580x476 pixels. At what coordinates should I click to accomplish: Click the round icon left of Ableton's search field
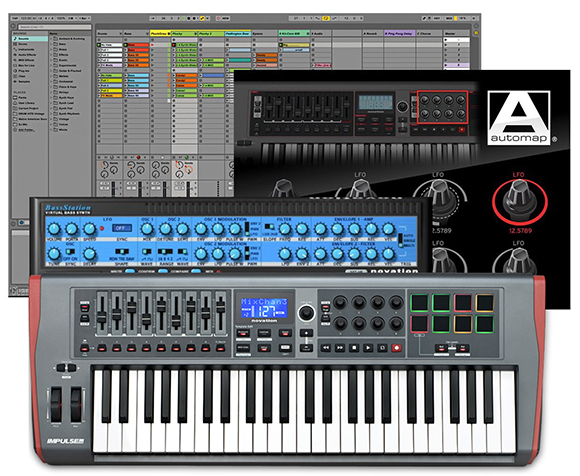coord(13,26)
